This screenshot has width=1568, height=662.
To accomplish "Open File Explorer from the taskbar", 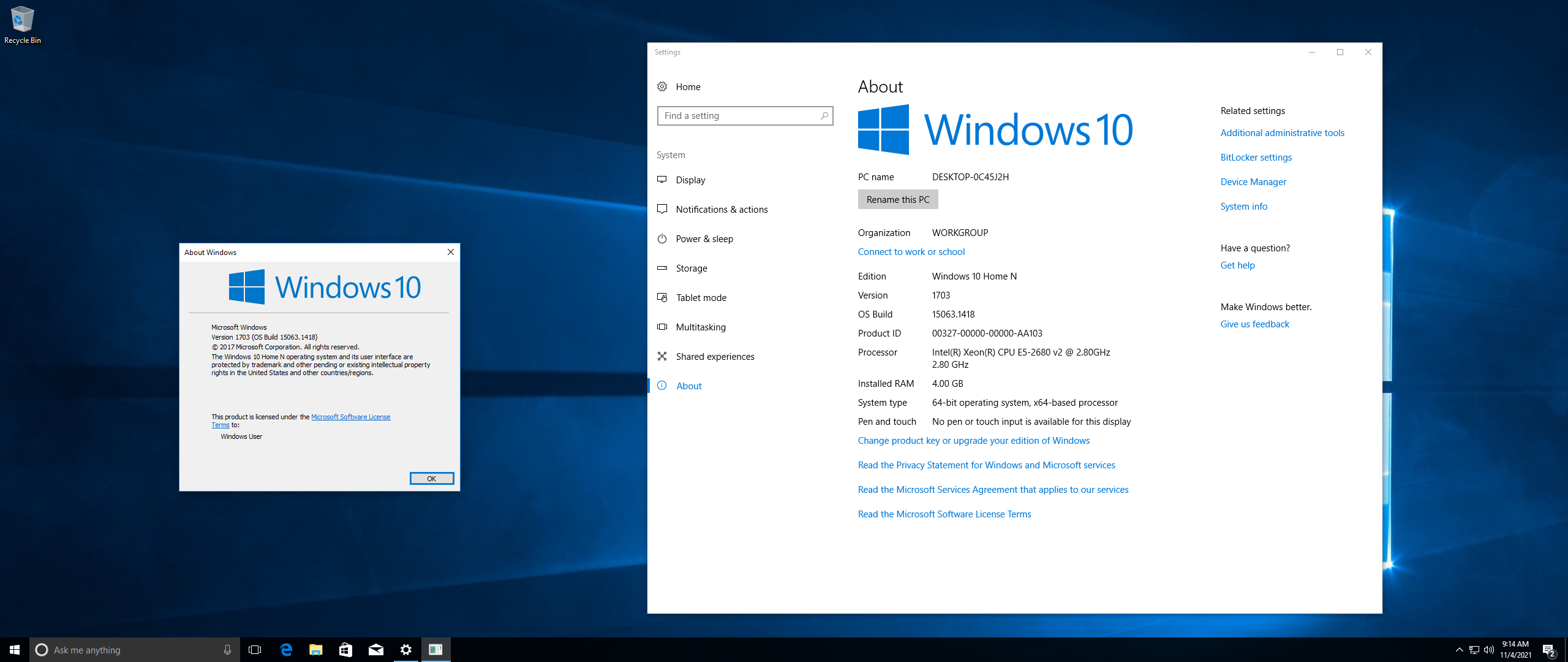I will [315, 650].
